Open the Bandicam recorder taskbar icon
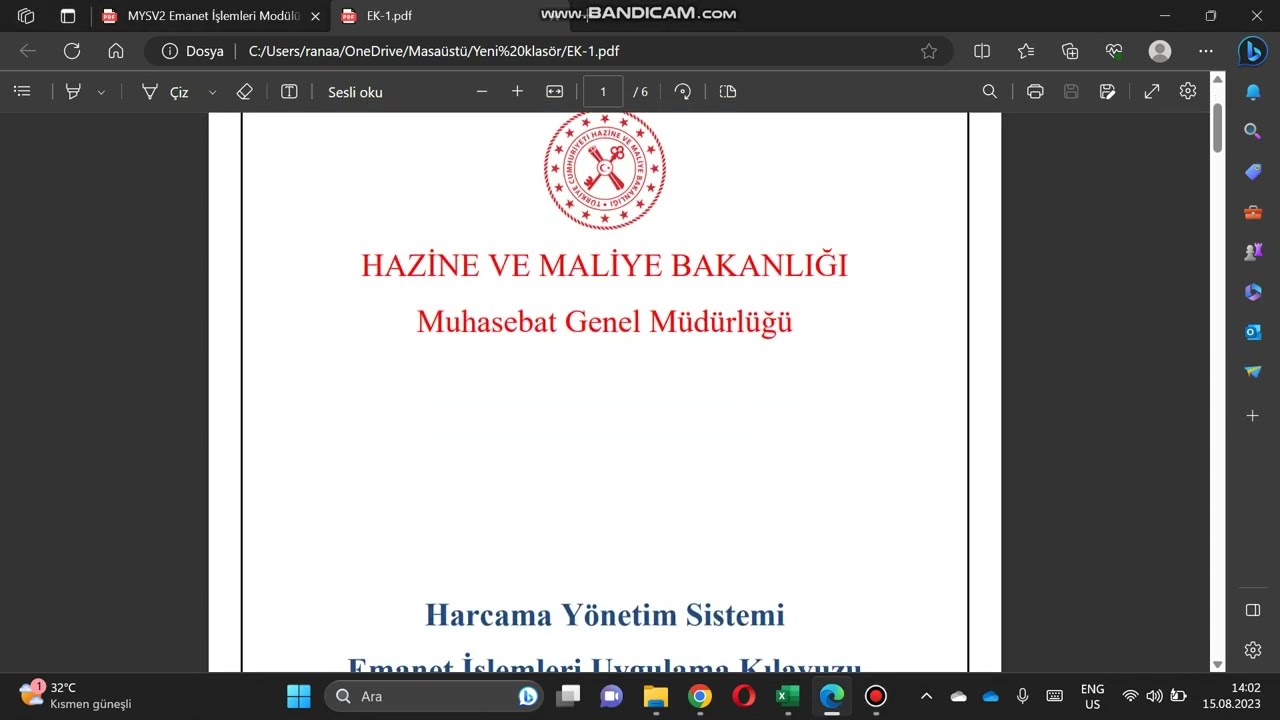 point(876,696)
